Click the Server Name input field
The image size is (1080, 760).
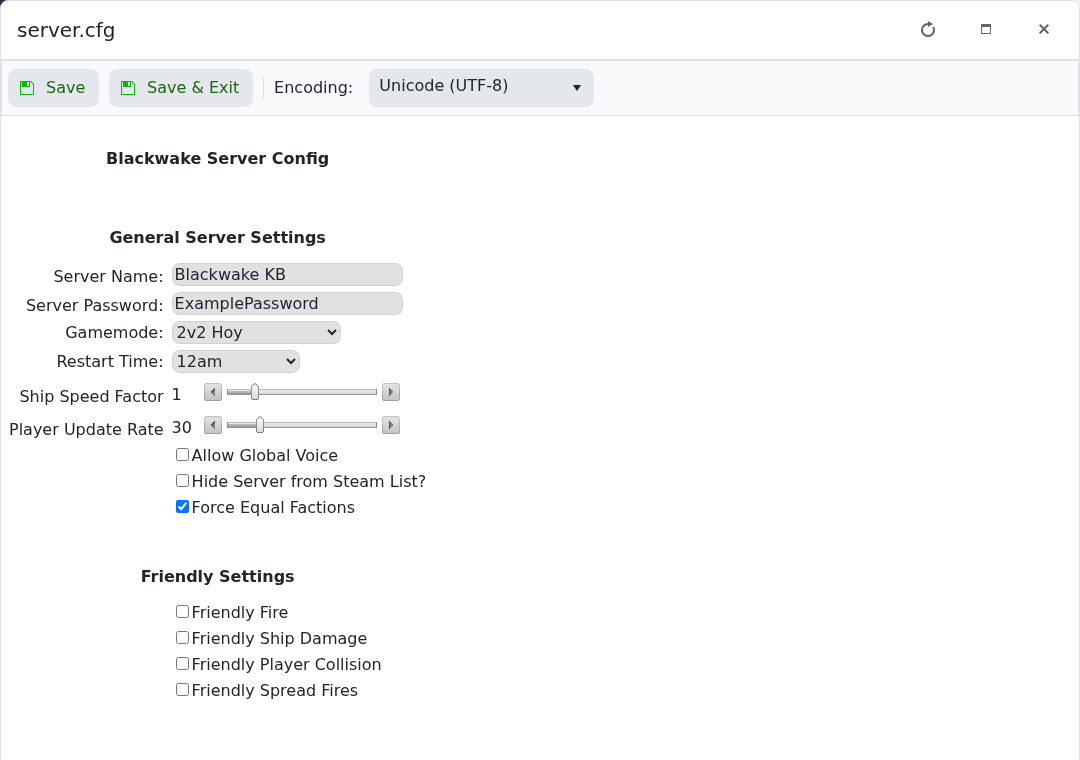pyautogui.click(x=287, y=274)
